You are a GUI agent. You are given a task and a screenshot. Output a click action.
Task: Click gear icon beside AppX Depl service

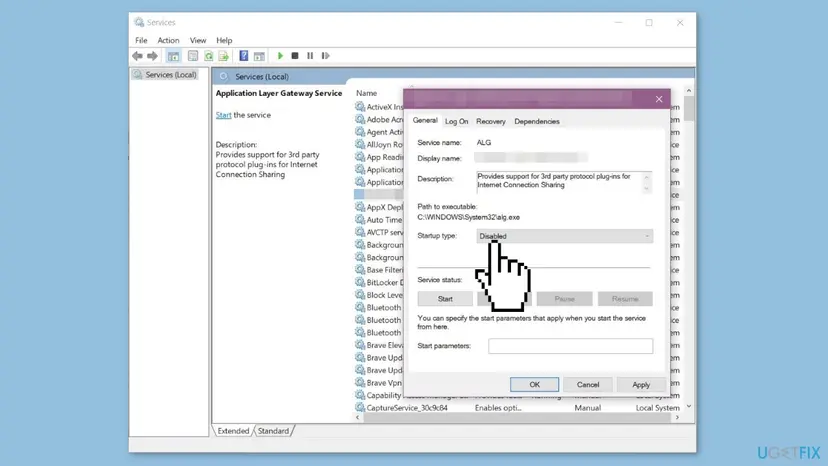360,207
